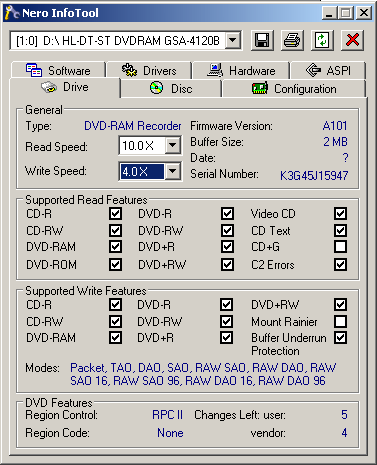Click the Print icon button
This screenshot has width=377, height=465.
tap(292, 41)
